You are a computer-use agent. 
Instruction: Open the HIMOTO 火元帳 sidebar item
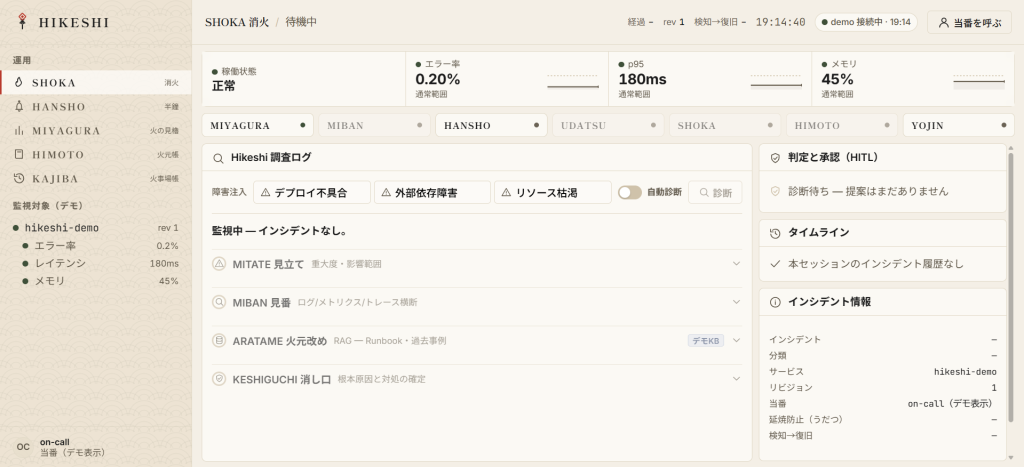[96, 155]
